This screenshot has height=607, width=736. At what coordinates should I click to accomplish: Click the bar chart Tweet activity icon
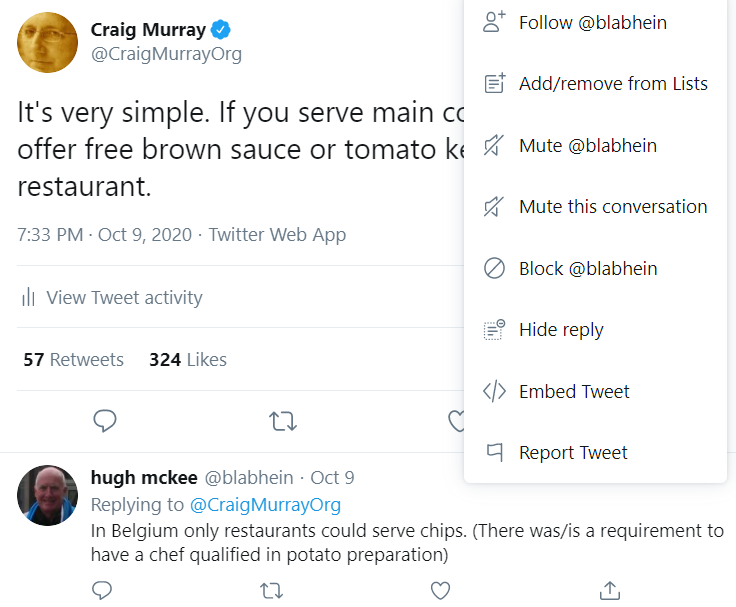click(x=29, y=297)
